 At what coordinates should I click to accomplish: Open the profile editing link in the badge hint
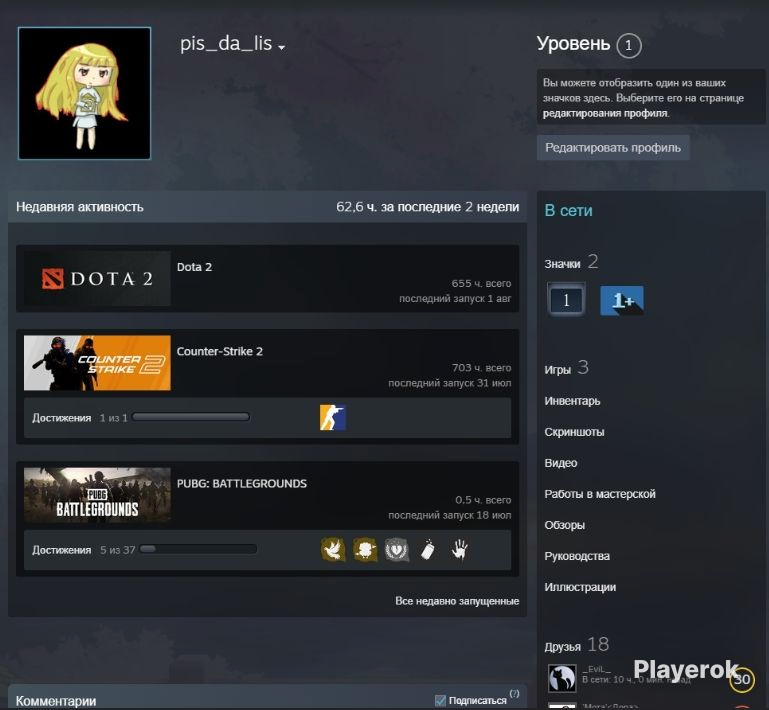tap(605, 113)
